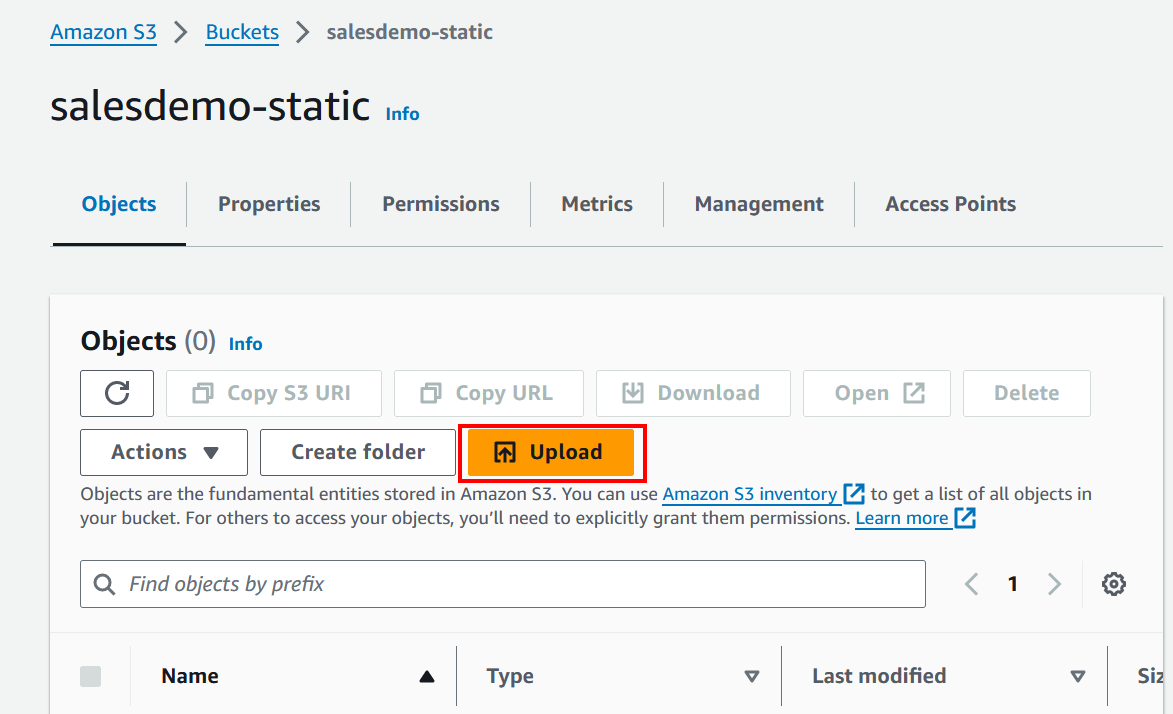Click the refresh objects icon button
The width and height of the screenshot is (1173, 714).
point(117,393)
